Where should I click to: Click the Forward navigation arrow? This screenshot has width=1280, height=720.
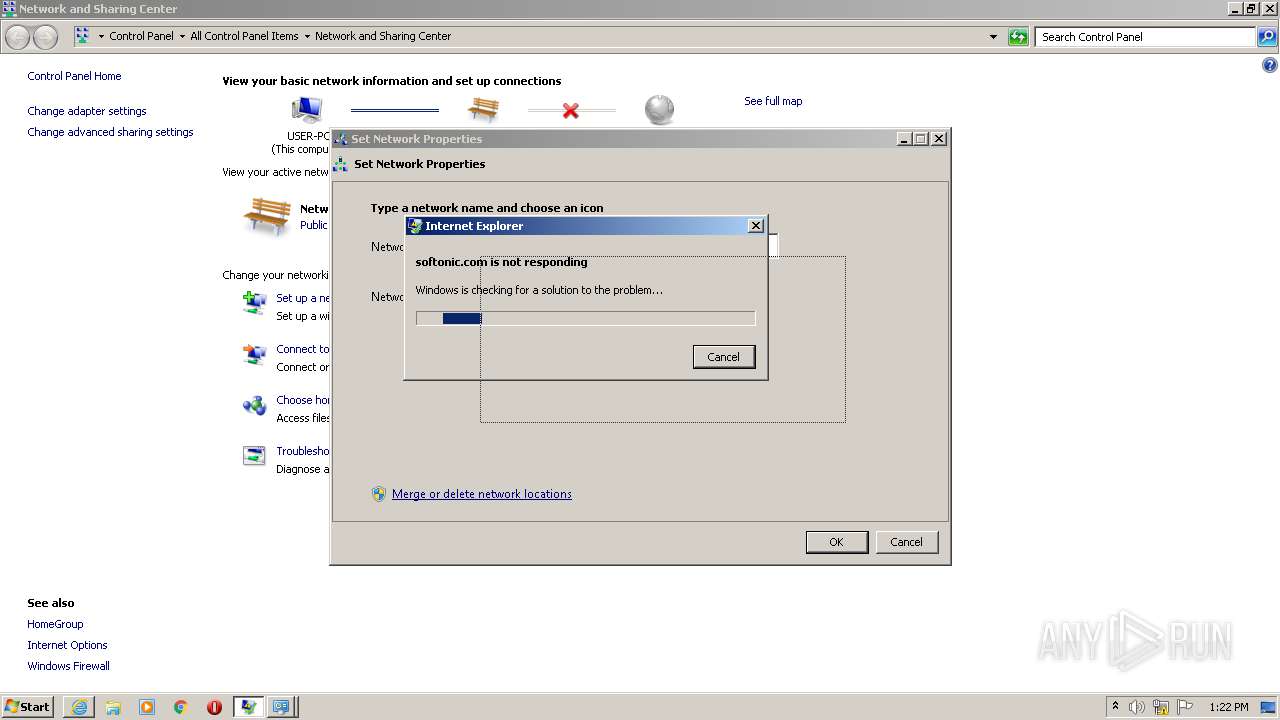[45, 37]
